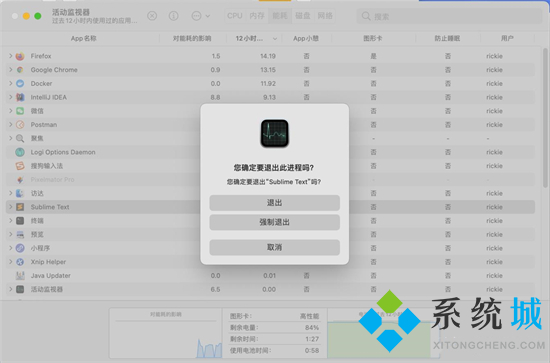
Task: Expand the Docker row
Action: (11, 83)
